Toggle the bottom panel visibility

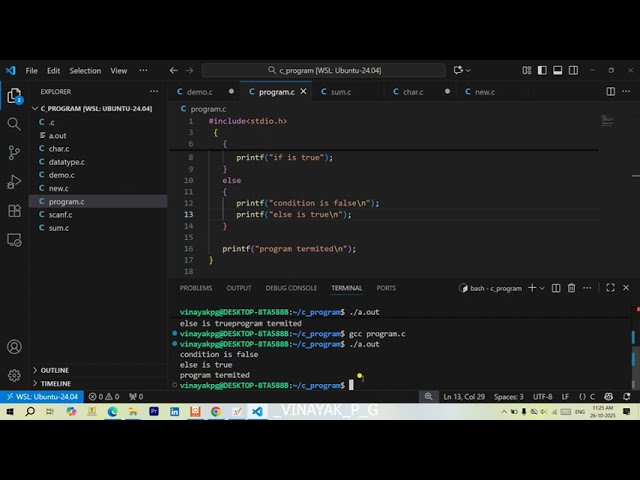(558, 70)
